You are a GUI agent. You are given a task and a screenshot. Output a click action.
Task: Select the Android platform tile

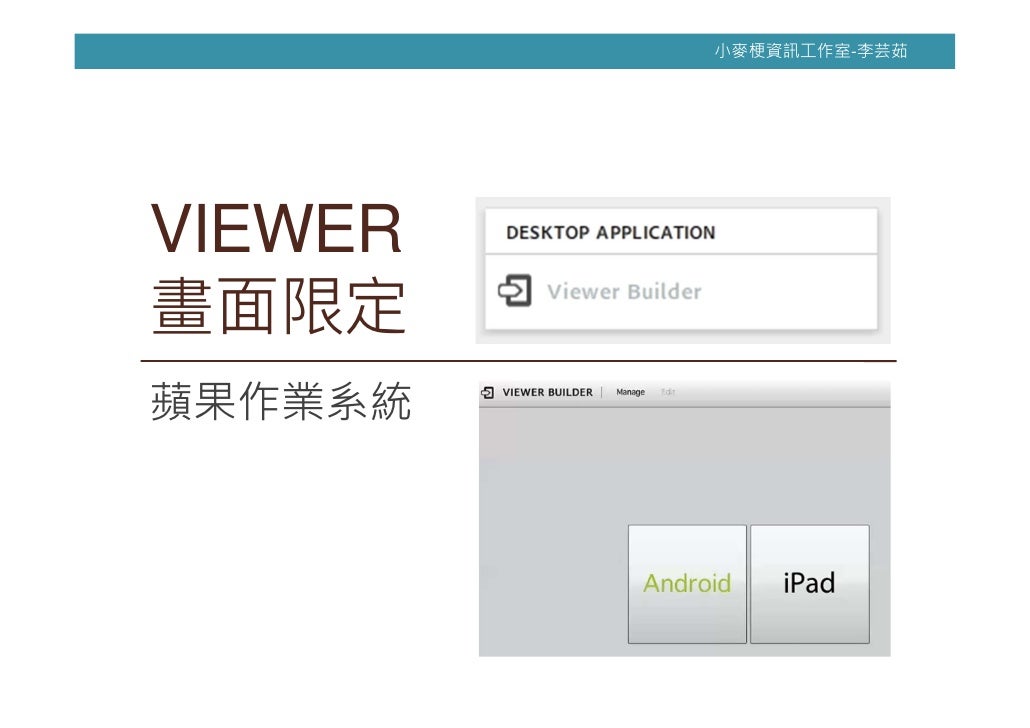pos(687,583)
